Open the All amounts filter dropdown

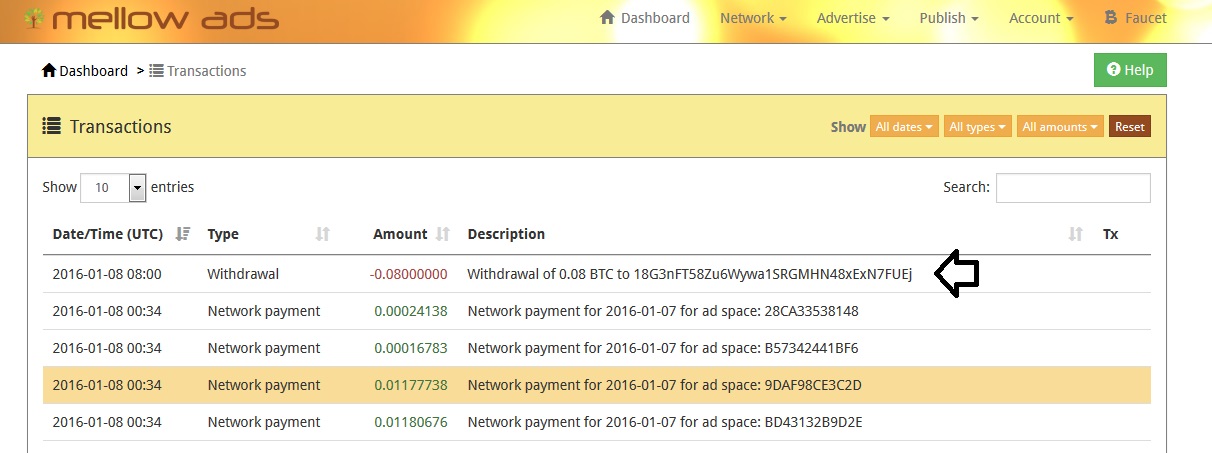click(x=1059, y=127)
